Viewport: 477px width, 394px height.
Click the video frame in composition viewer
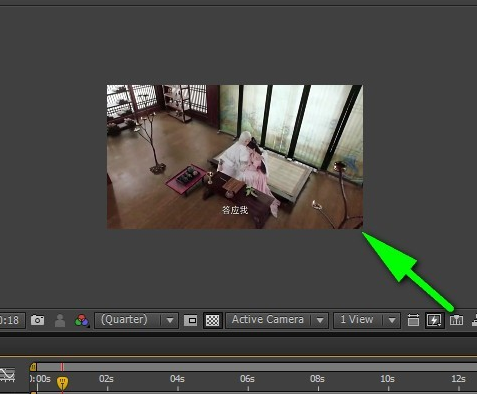(235, 157)
